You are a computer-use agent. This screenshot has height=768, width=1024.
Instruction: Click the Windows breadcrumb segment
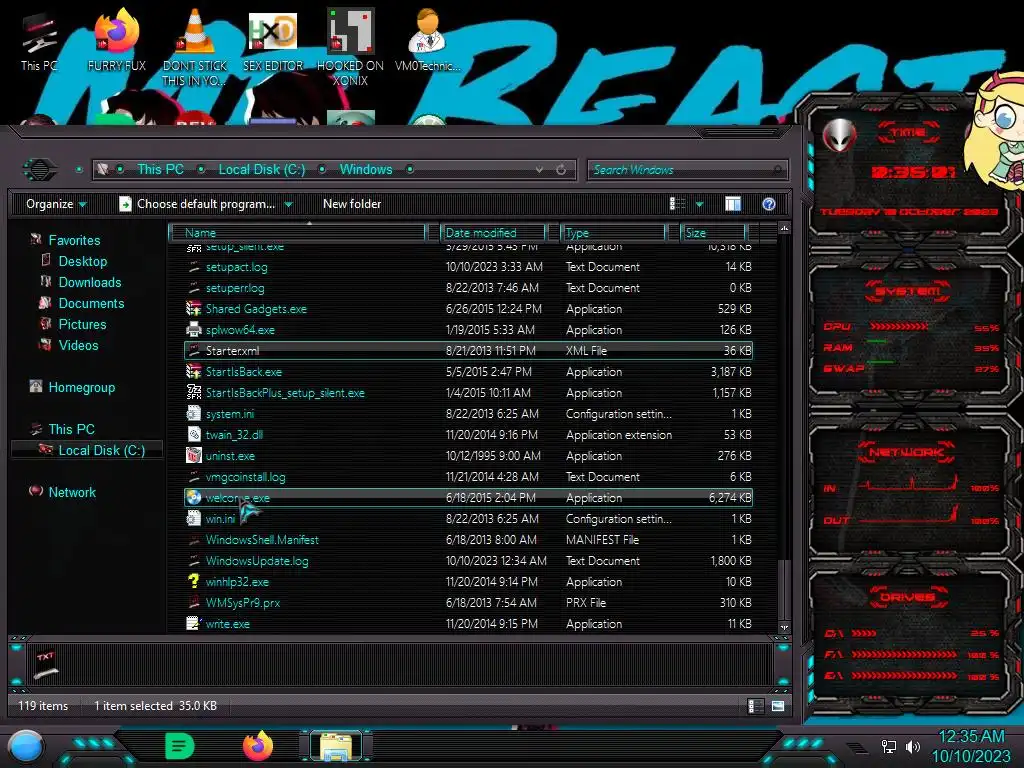click(x=366, y=170)
